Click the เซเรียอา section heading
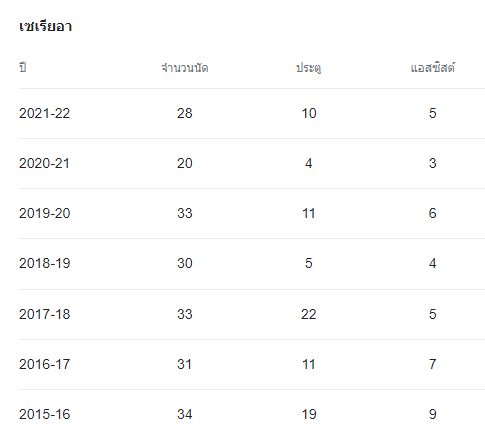The width and height of the screenshot is (485, 447). click(x=45, y=26)
